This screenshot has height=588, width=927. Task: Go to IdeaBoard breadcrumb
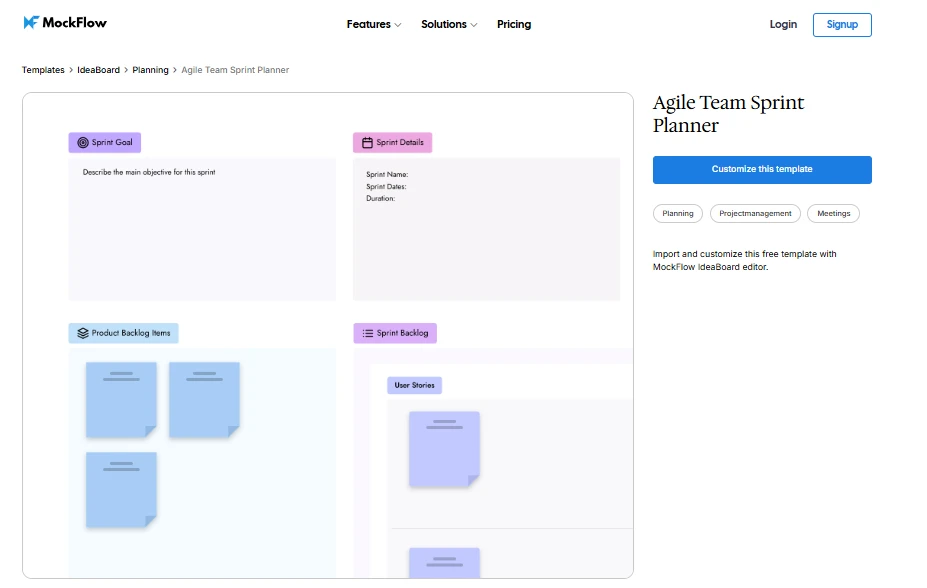[98, 70]
